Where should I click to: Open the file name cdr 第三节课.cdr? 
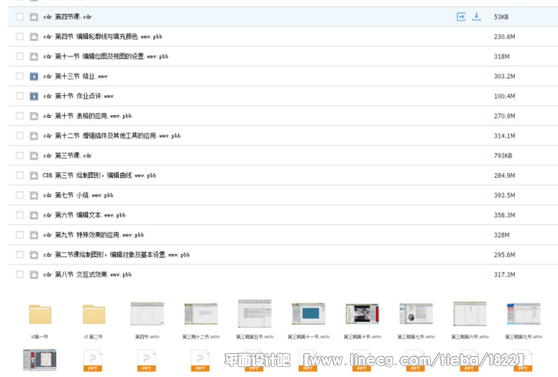(x=67, y=156)
